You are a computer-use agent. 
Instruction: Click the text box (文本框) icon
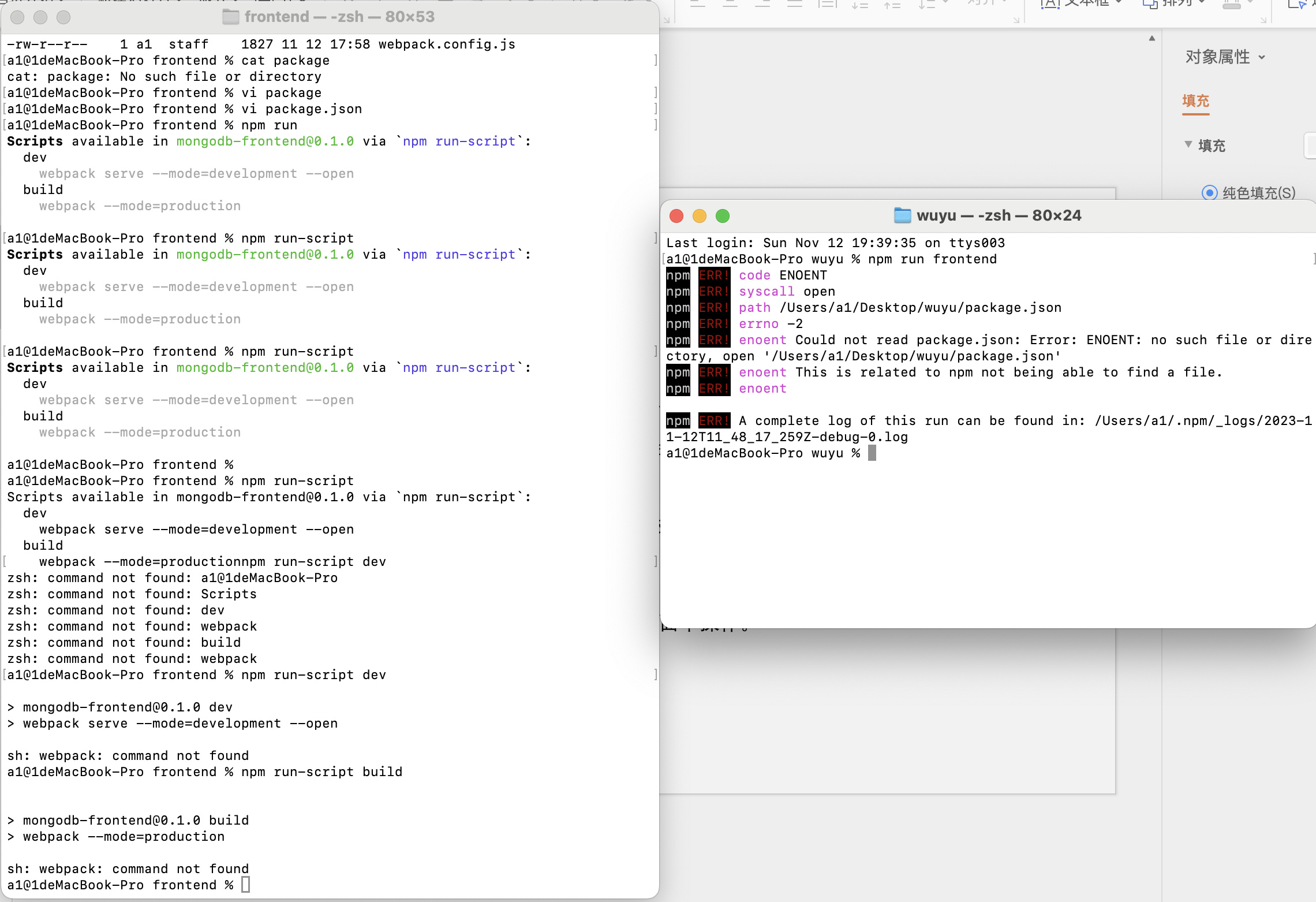(1050, 4)
